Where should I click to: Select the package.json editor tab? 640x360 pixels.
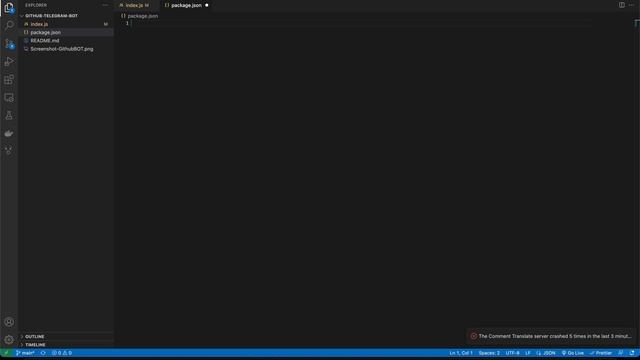[186, 5]
